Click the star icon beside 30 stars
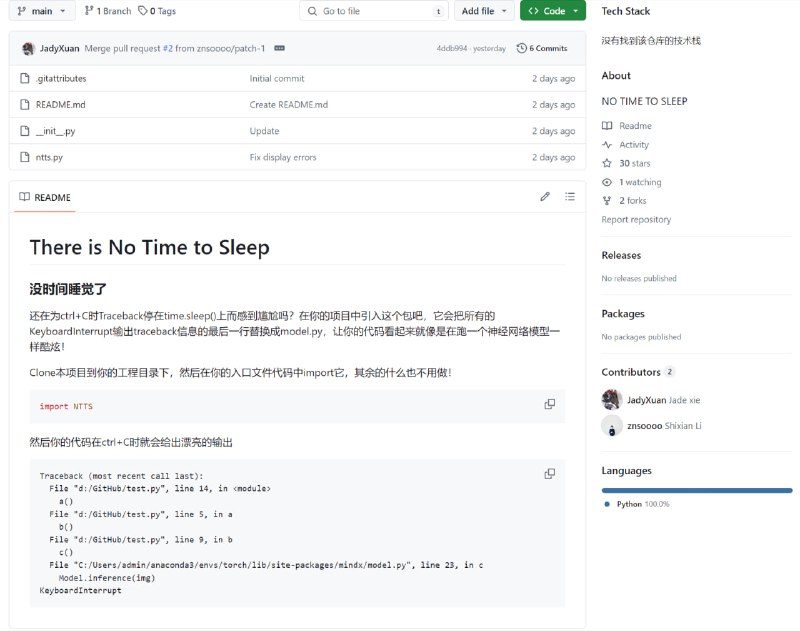 coord(607,163)
